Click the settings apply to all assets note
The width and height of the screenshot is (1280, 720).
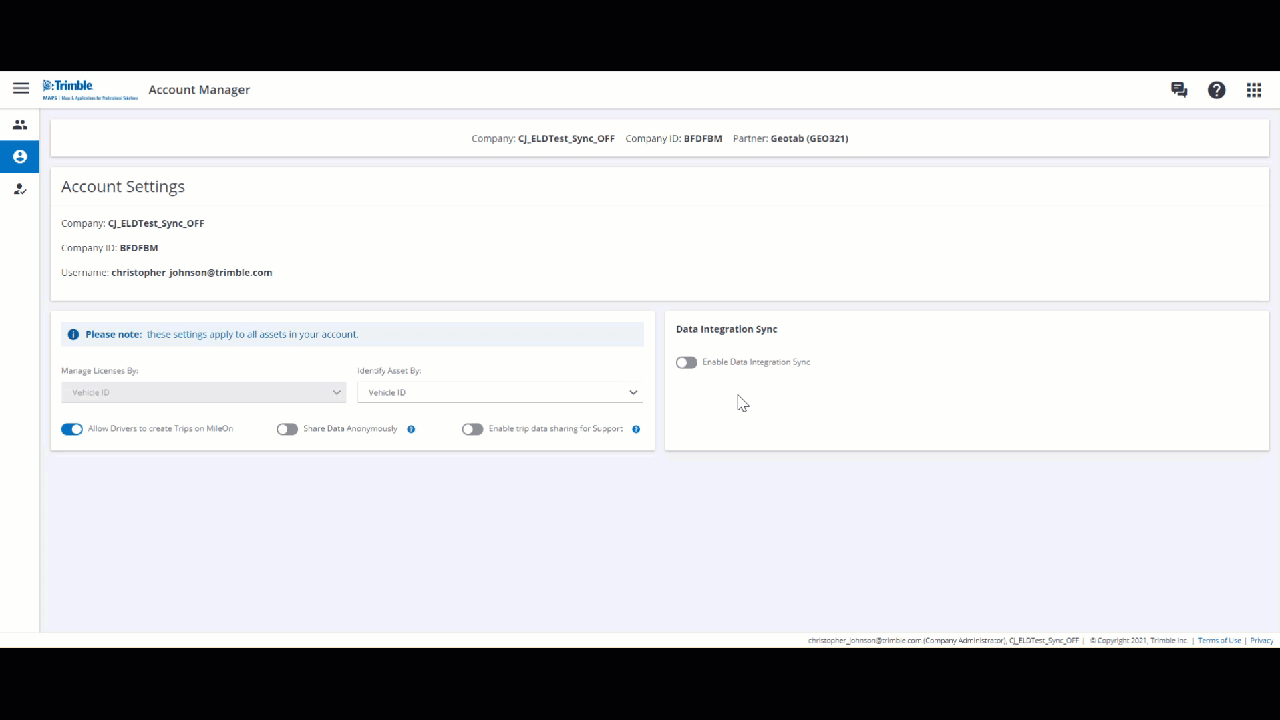tap(252, 334)
